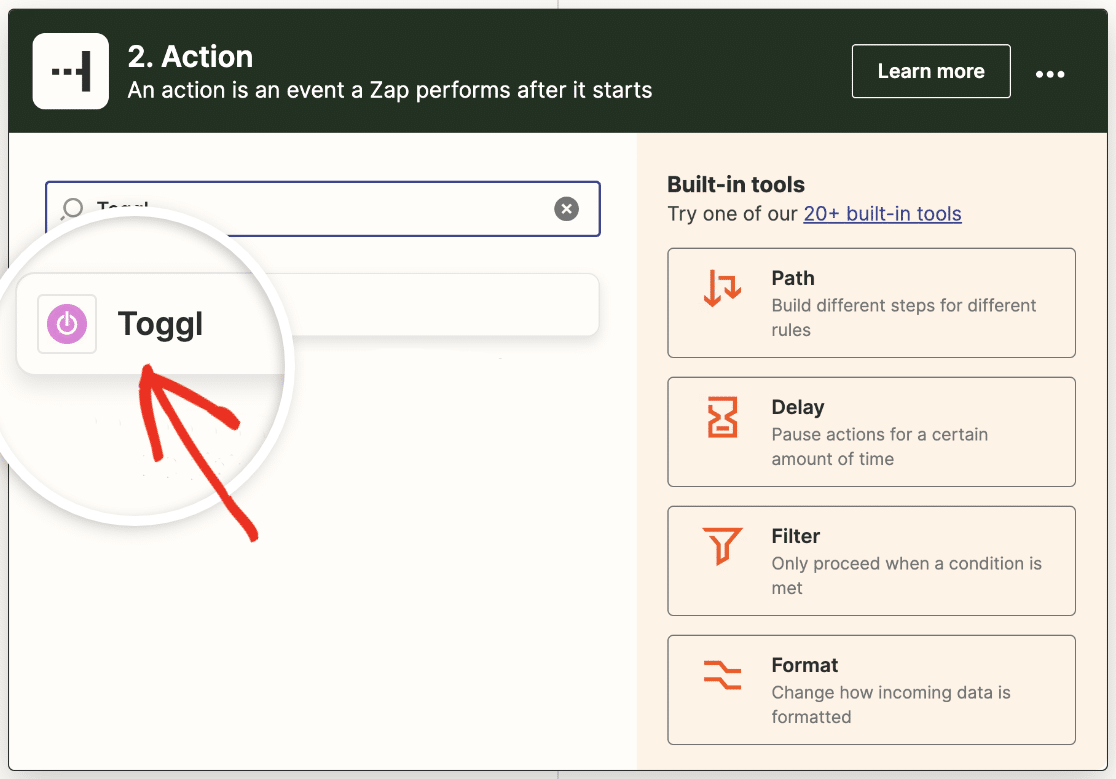The height and width of the screenshot is (779, 1116).
Task: Open the three-dot more options menu
Action: [x=1050, y=73]
